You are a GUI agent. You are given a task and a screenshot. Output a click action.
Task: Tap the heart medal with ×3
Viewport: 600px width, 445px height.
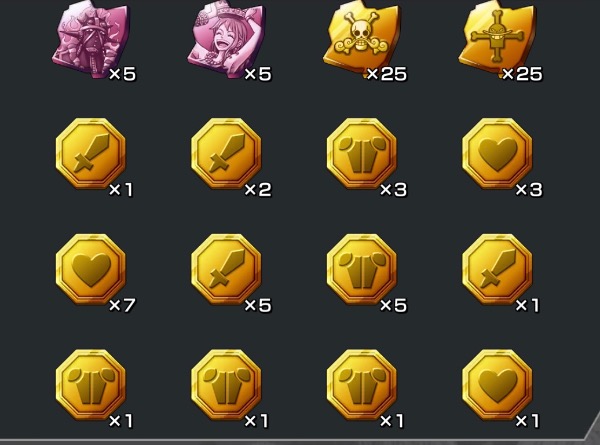click(497, 153)
